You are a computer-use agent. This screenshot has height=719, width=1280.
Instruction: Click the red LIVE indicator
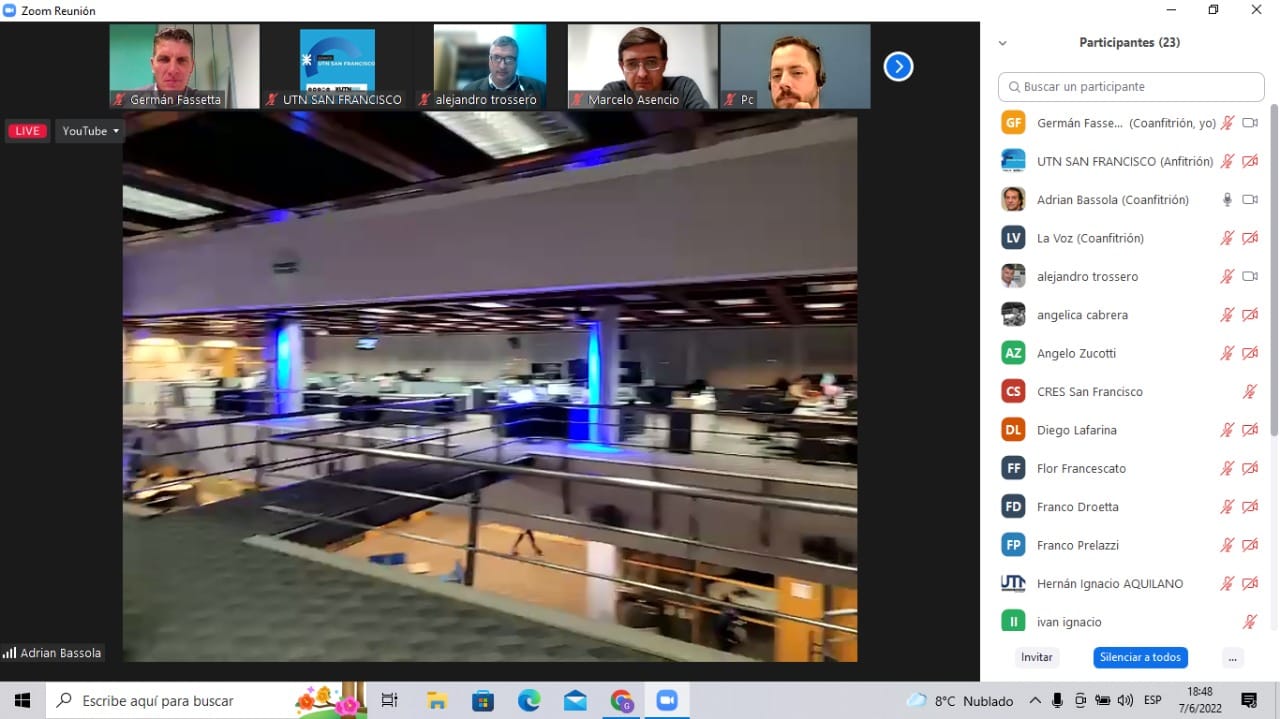click(28, 131)
